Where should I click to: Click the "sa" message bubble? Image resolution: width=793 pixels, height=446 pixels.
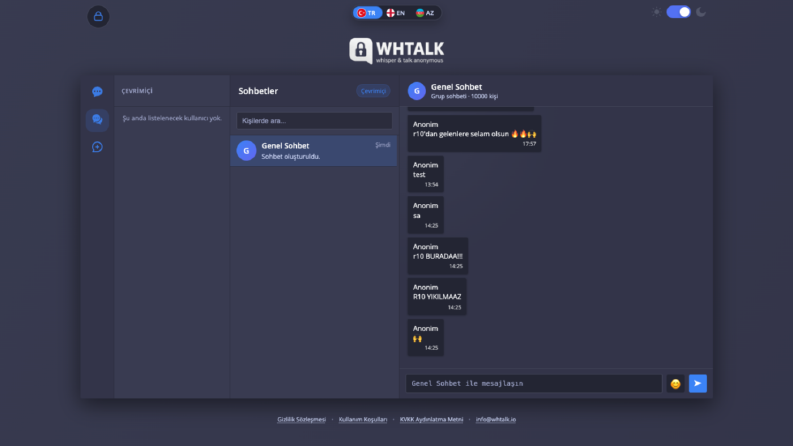click(x=426, y=215)
